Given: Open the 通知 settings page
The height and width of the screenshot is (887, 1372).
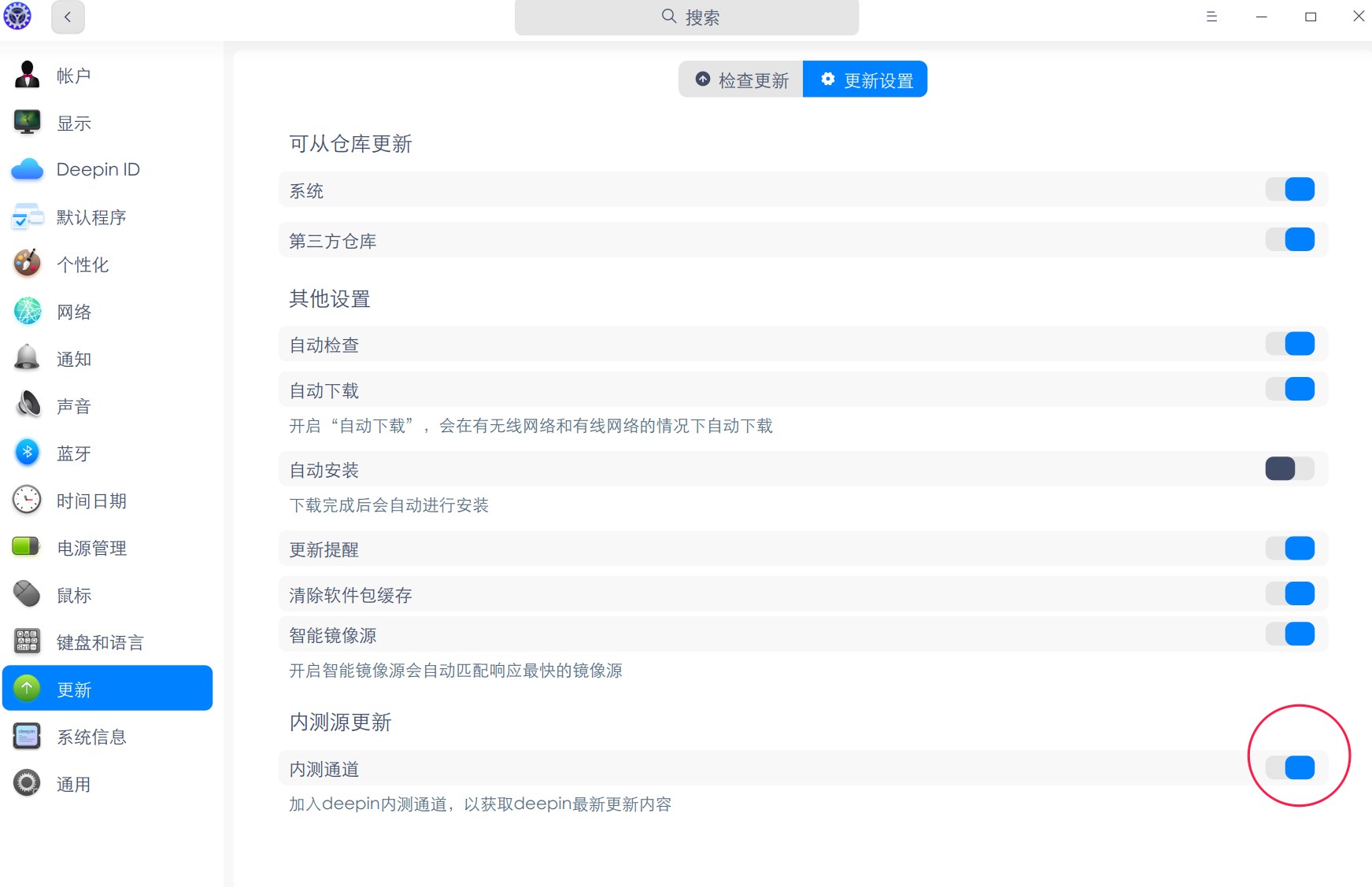Looking at the screenshot, I should point(108,358).
